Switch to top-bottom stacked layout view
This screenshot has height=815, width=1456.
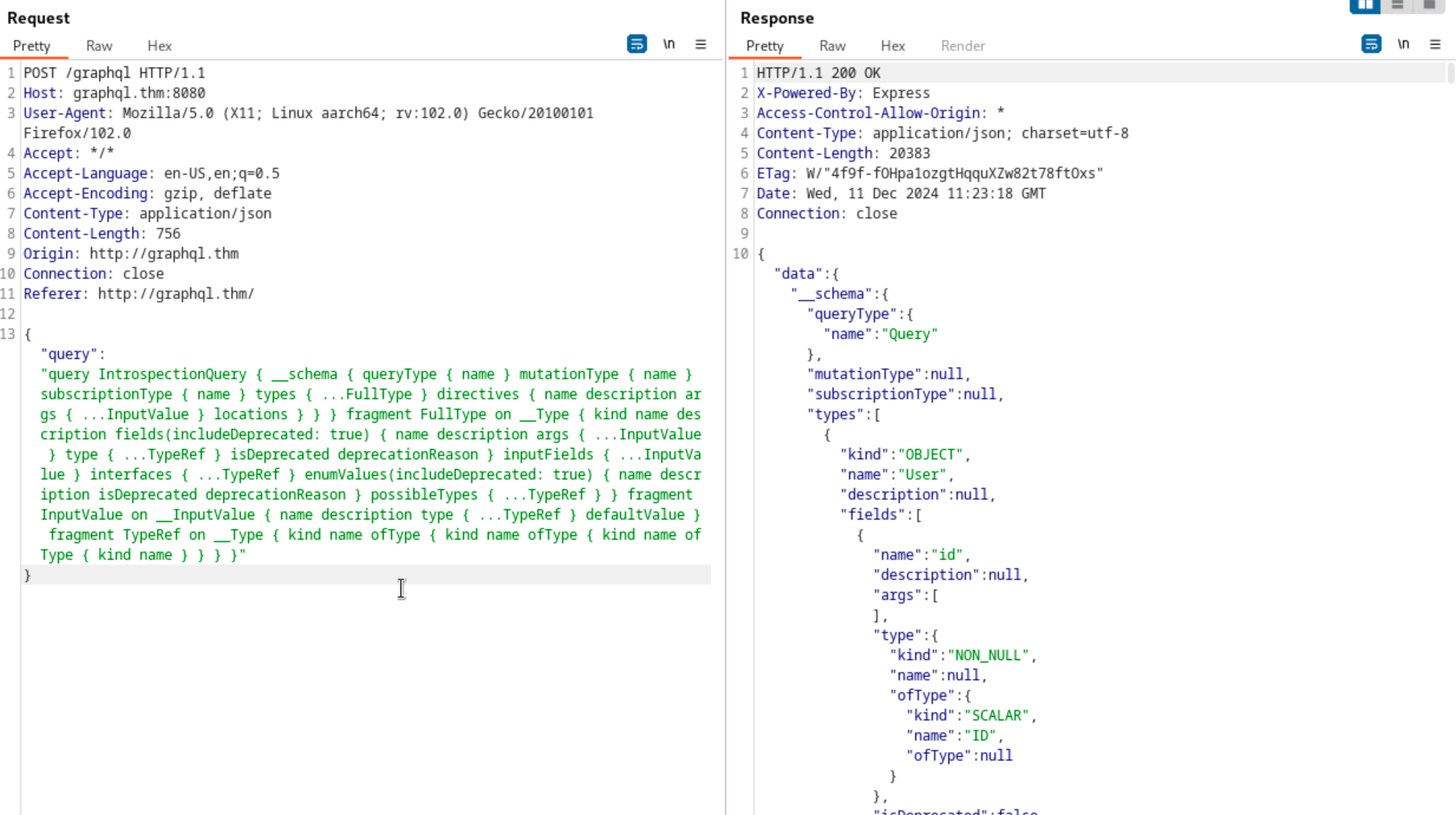[x=1397, y=5]
